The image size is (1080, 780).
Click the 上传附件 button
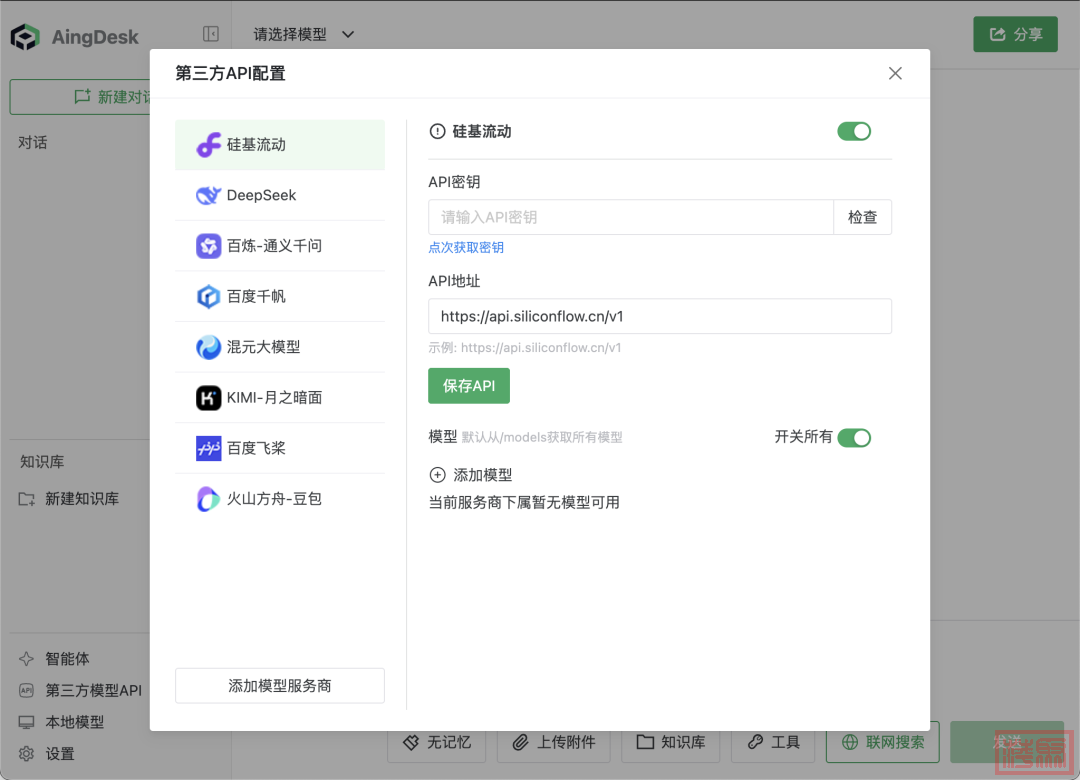(554, 742)
